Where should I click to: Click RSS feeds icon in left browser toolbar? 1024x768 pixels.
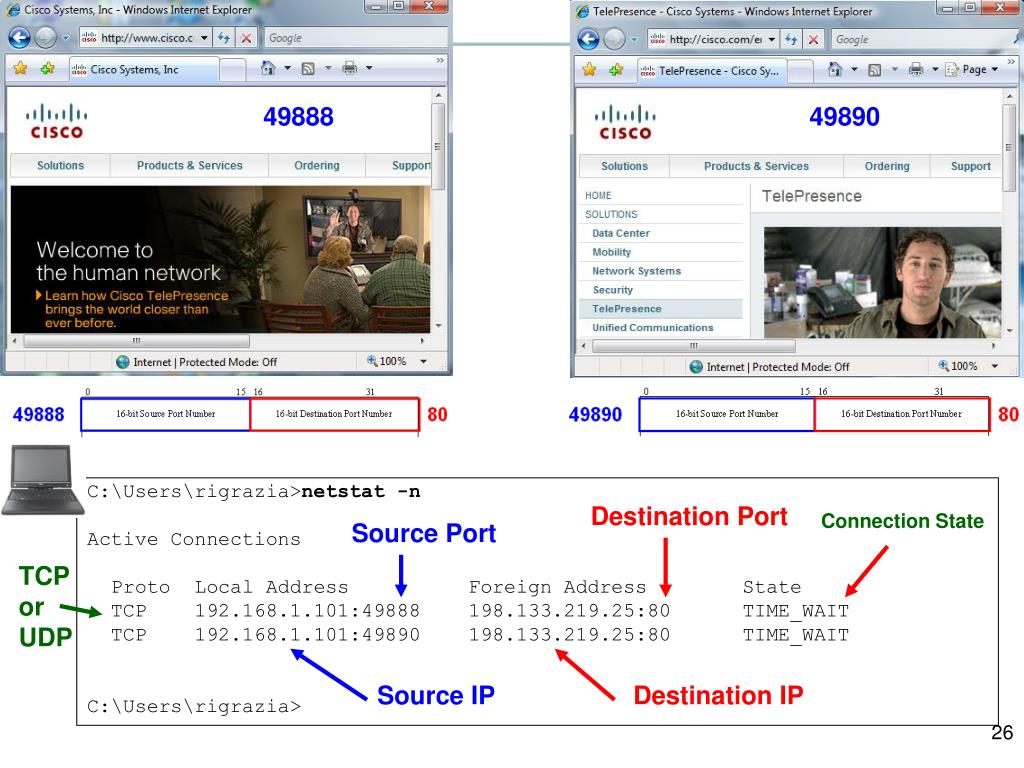[x=308, y=69]
